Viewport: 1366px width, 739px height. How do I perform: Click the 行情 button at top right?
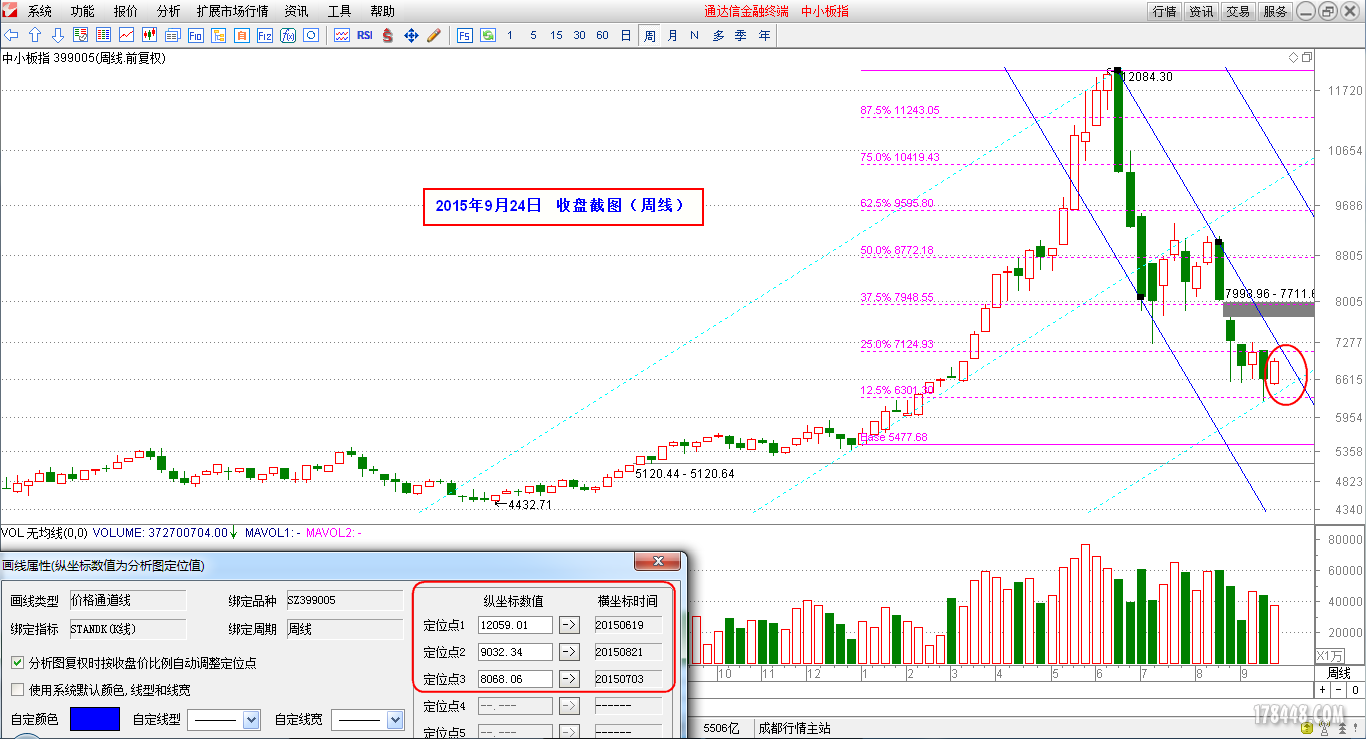coord(1165,11)
